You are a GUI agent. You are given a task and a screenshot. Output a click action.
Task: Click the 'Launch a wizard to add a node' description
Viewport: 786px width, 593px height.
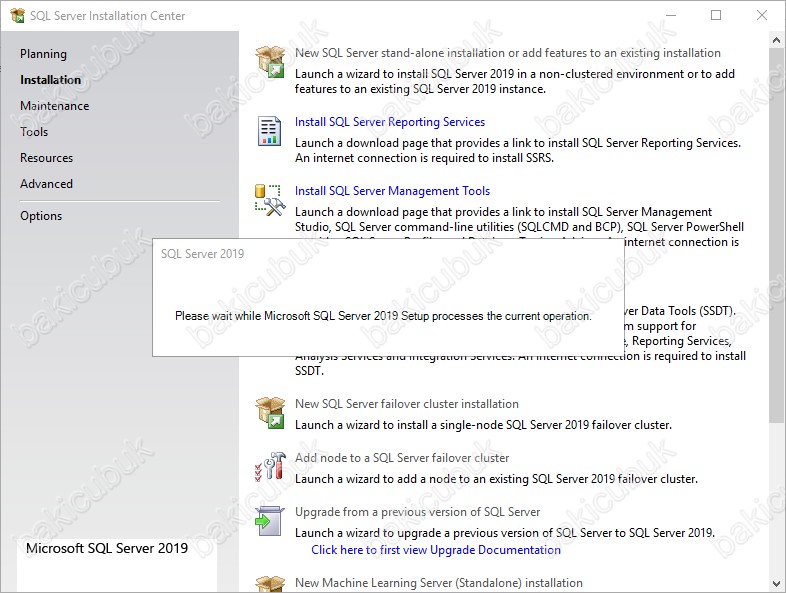tap(496, 479)
